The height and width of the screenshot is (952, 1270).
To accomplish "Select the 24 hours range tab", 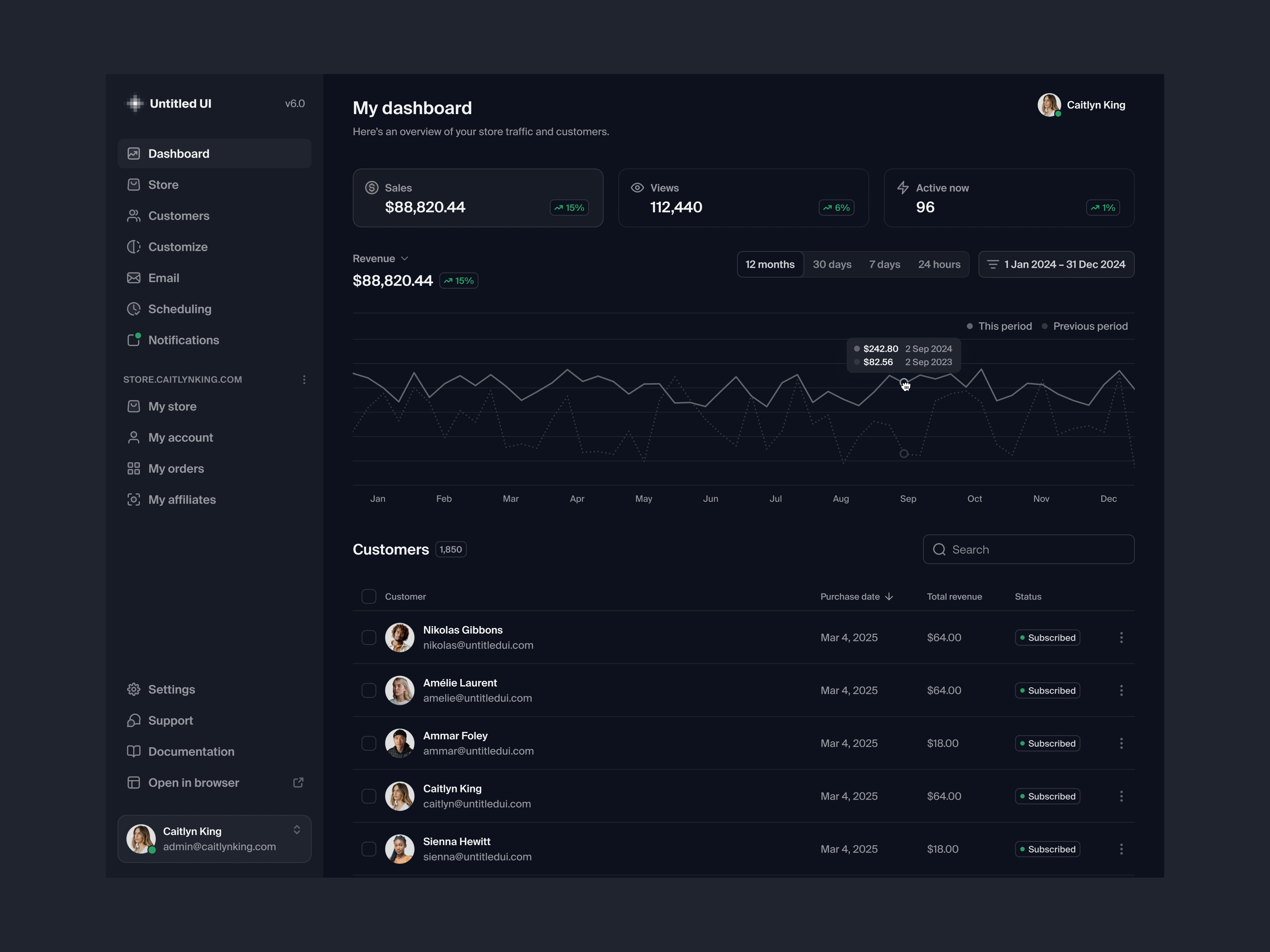I will coord(939,264).
